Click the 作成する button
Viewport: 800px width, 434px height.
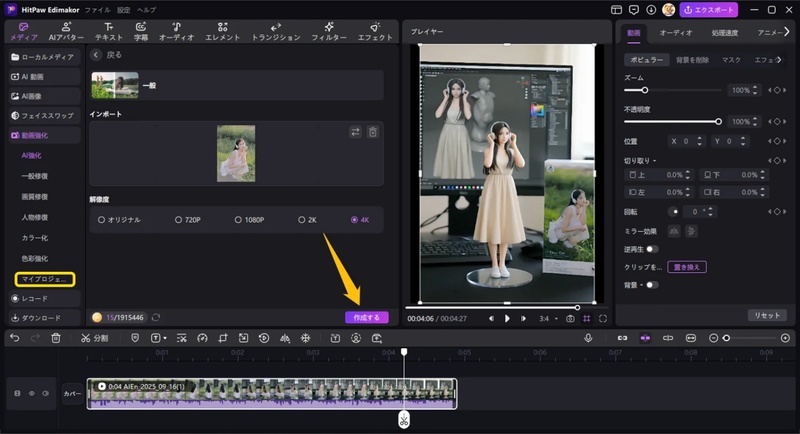pyautogui.click(x=366, y=317)
